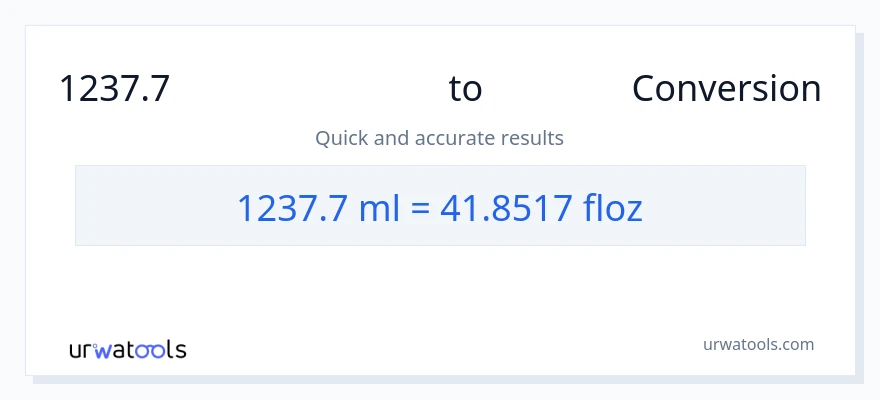Click the 'floz' unit in the result
Viewport: 880px width, 400px height.
pos(612,207)
